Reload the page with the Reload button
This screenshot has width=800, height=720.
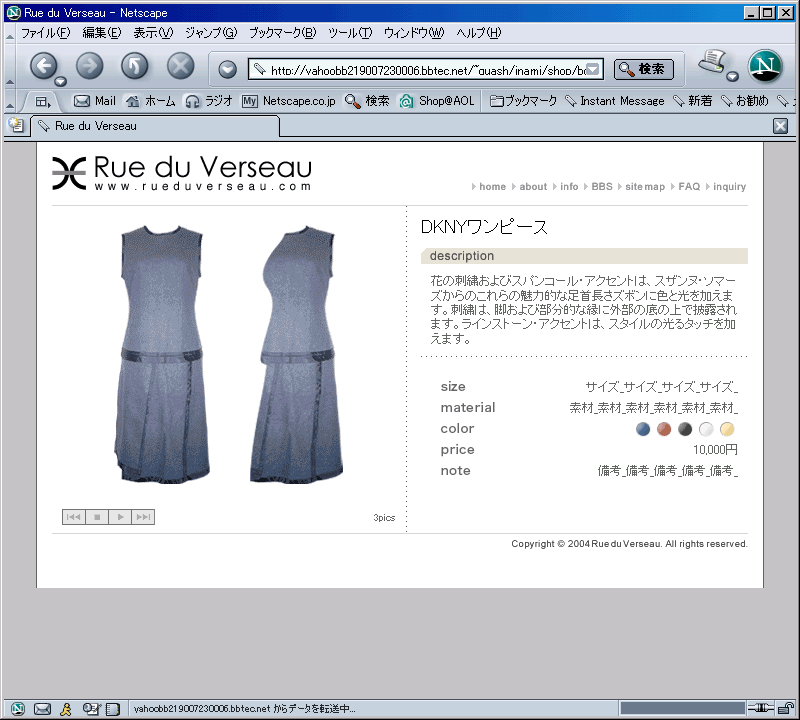point(135,66)
